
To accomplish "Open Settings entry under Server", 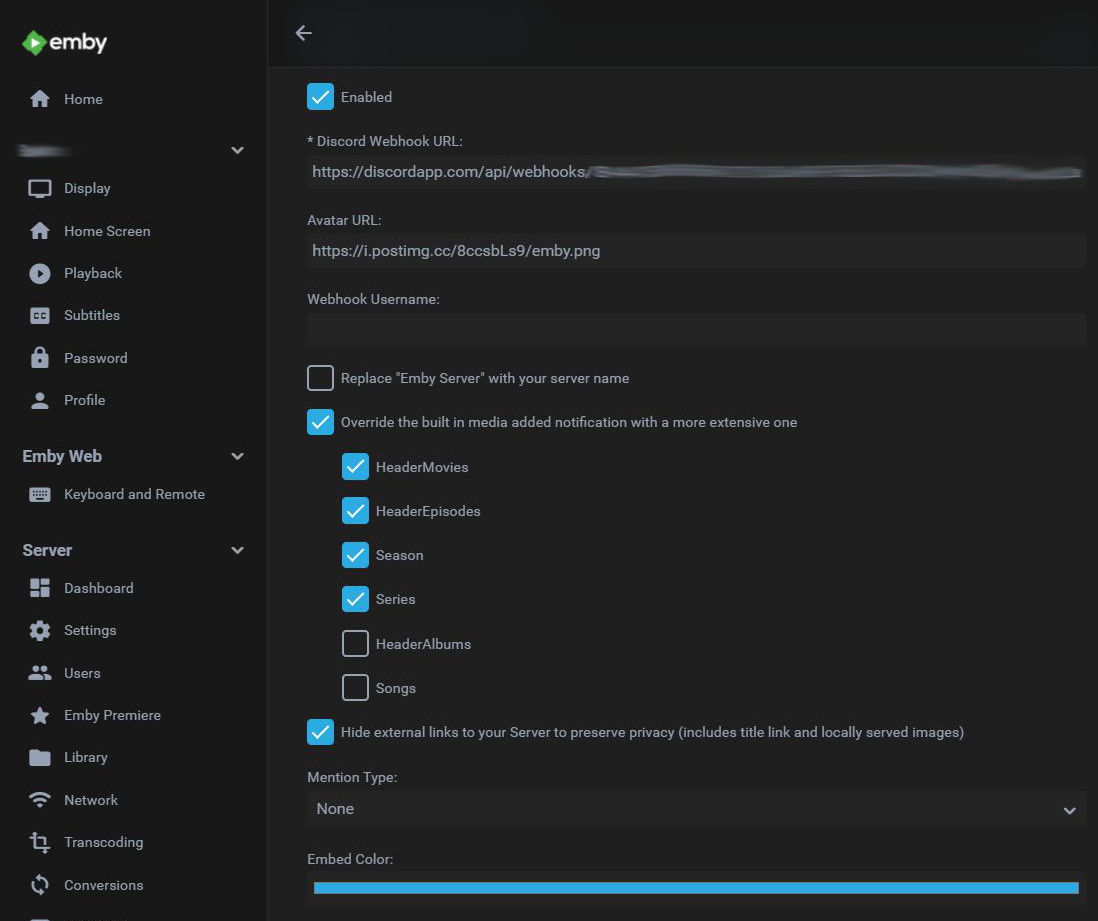I will tap(90, 630).
